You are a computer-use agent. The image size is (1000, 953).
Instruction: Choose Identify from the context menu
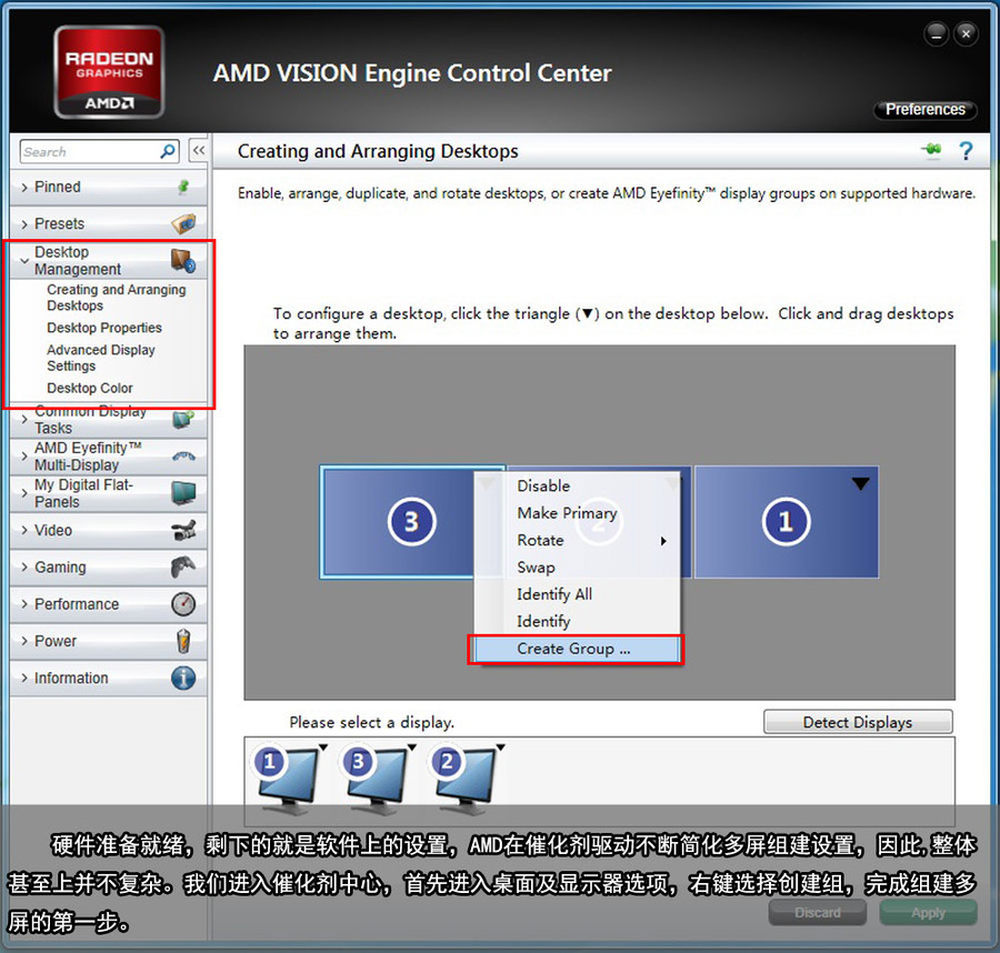point(578,621)
